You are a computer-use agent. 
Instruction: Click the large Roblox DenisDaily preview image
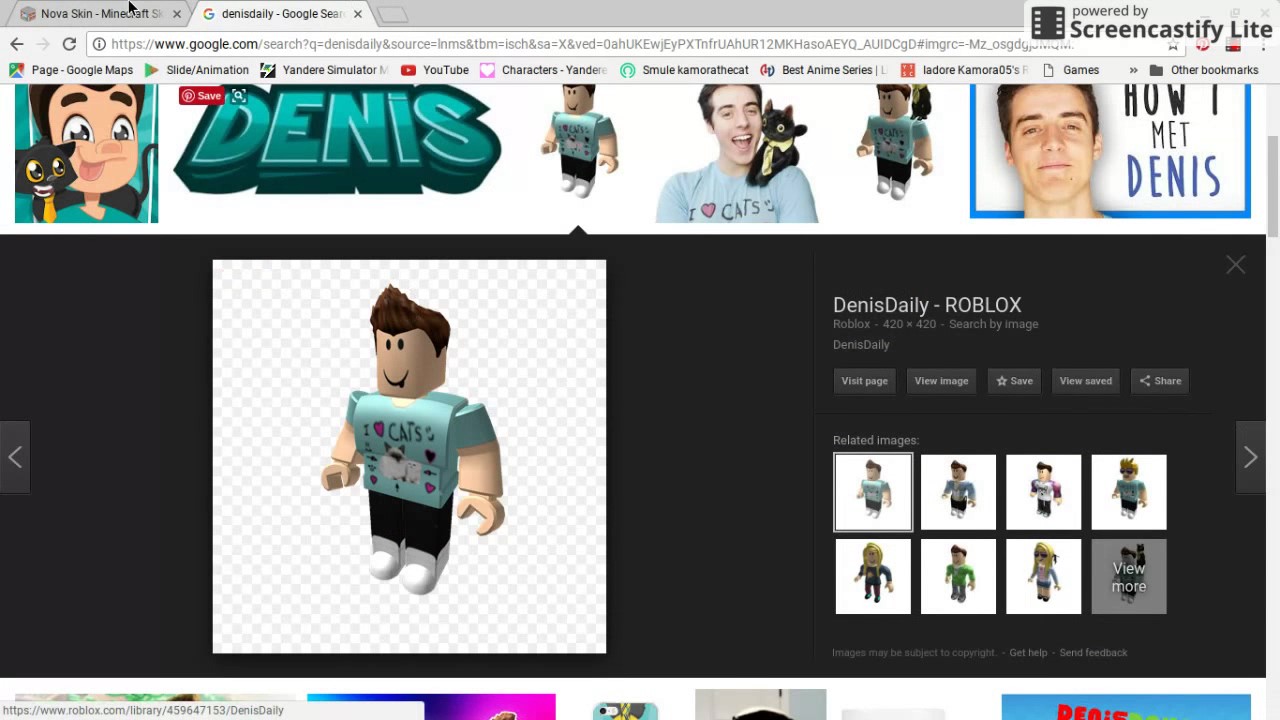(409, 456)
